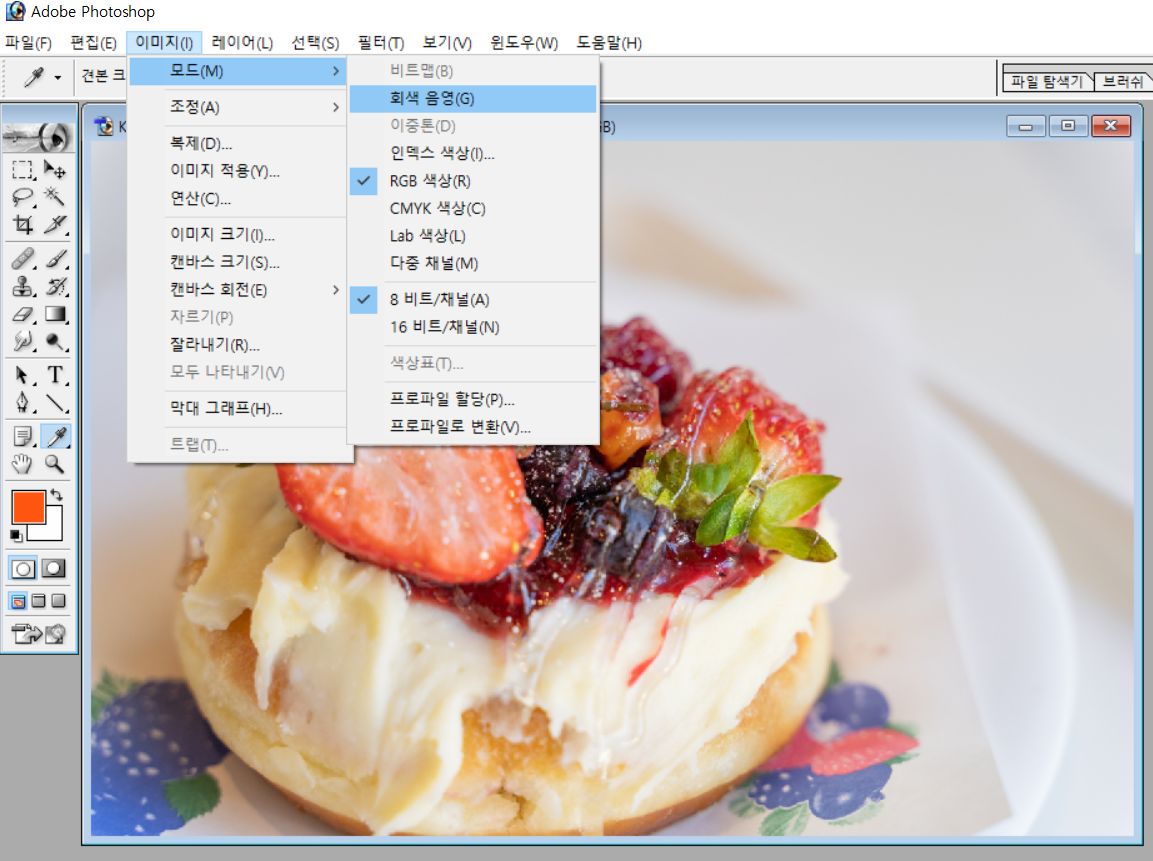Open the 윈도우(W) menu

coord(524,43)
